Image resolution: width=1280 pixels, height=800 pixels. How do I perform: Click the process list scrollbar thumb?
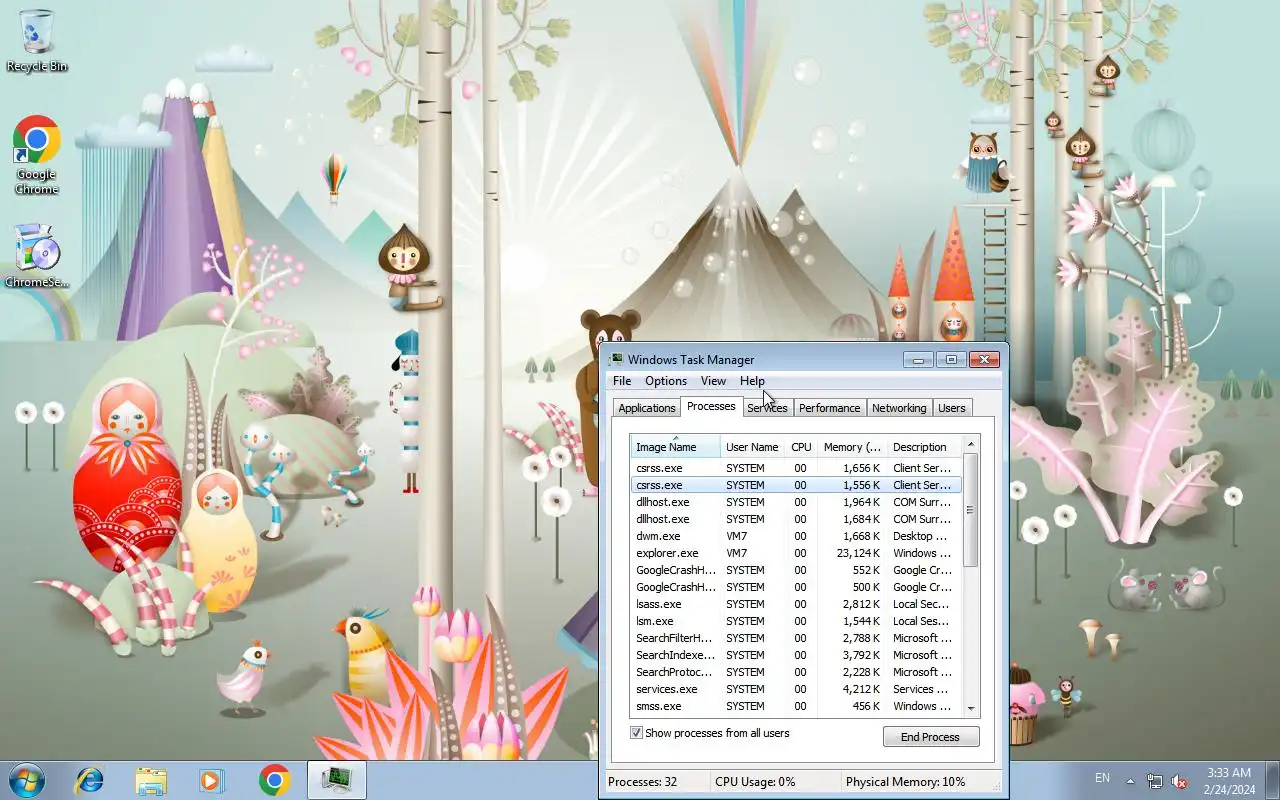[x=970, y=509]
